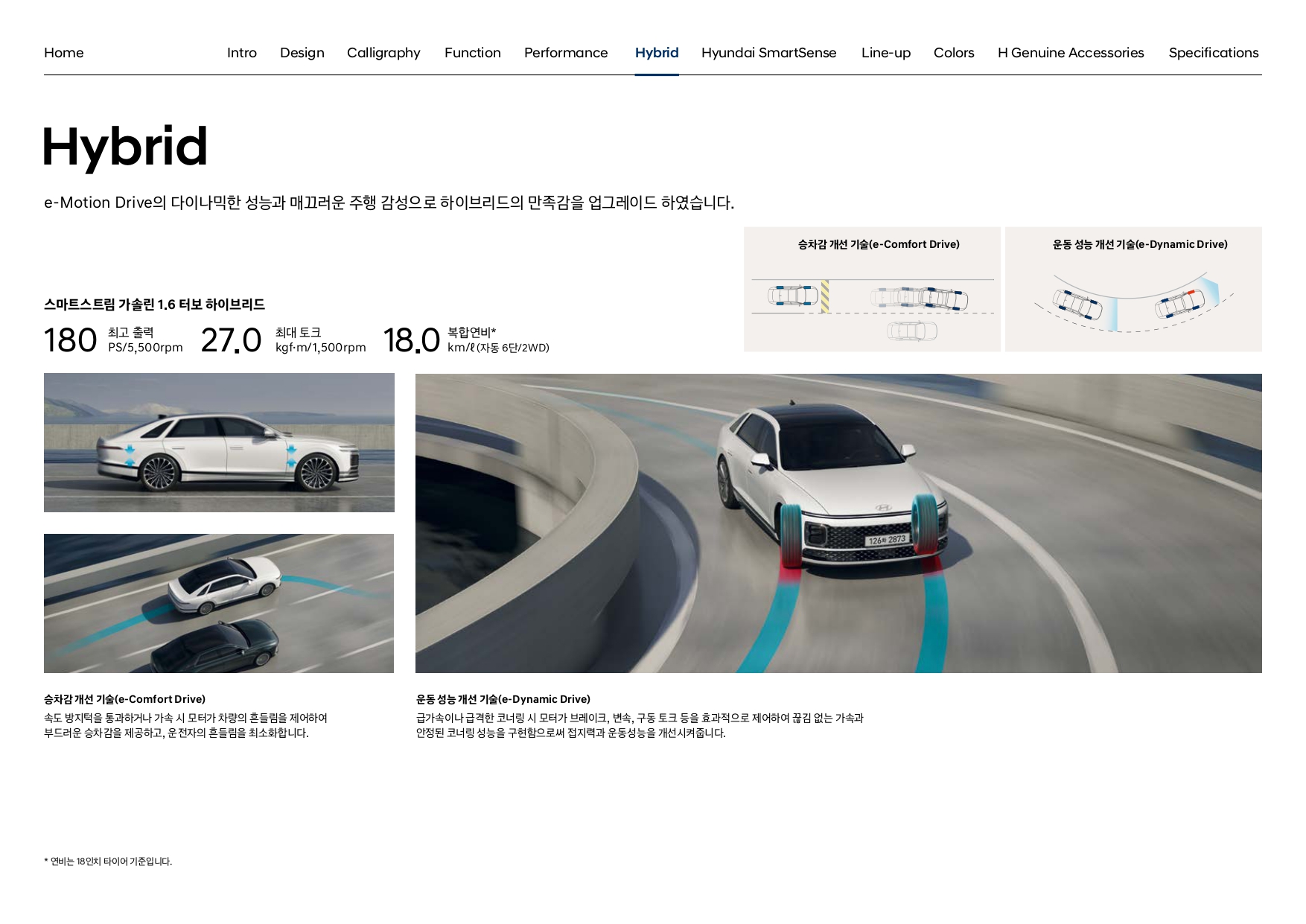Click the '연비는 18인치 타이어 기준입니다' footnote
The height and width of the screenshot is (924, 1306).
(108, 861)
